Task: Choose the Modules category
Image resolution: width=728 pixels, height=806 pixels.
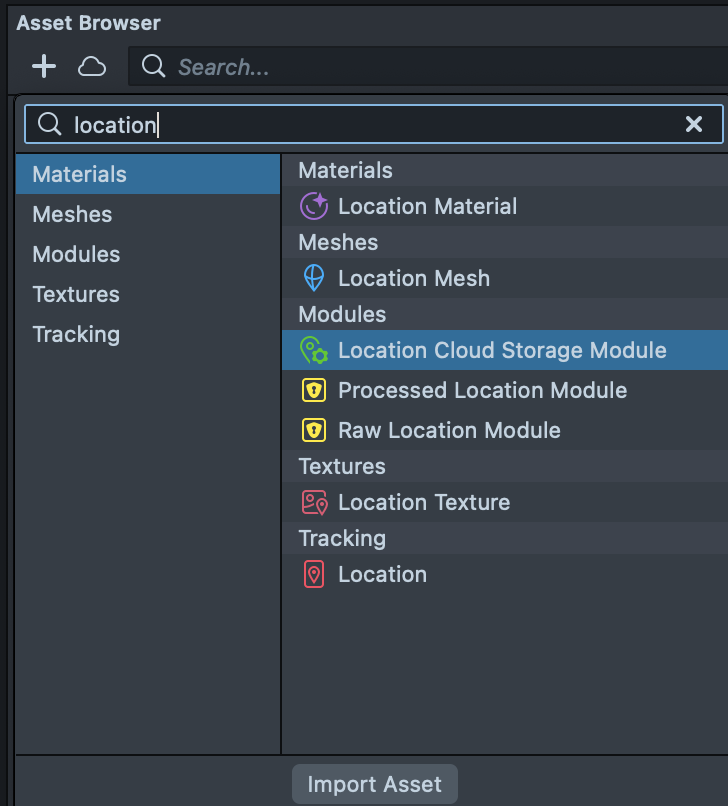Action: pos(76,255)
